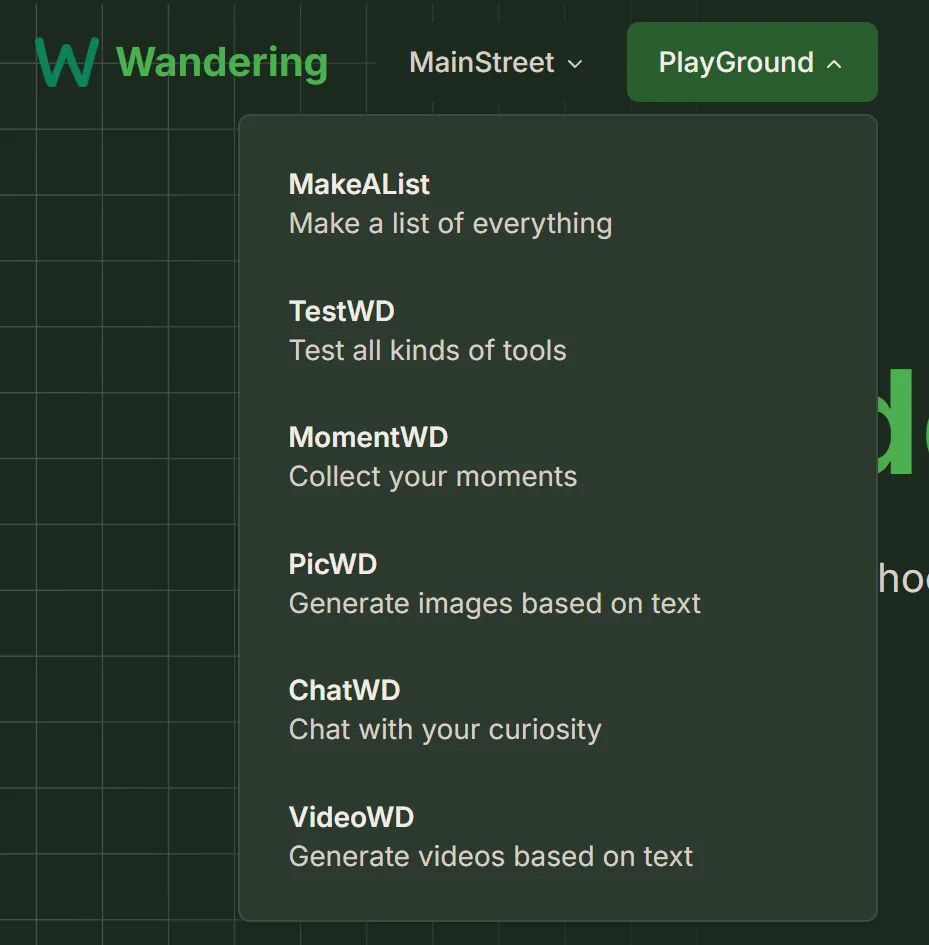Click the 'Test all kinds of tools' text
The image size is (929, 945).
(427, 350)
